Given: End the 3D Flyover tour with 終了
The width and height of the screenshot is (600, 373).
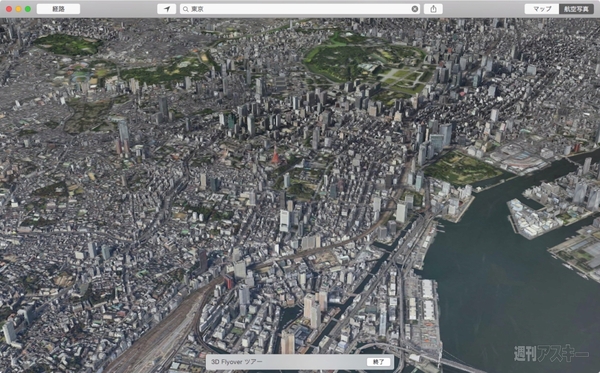Looking at the screenshot, I should 378,362.
